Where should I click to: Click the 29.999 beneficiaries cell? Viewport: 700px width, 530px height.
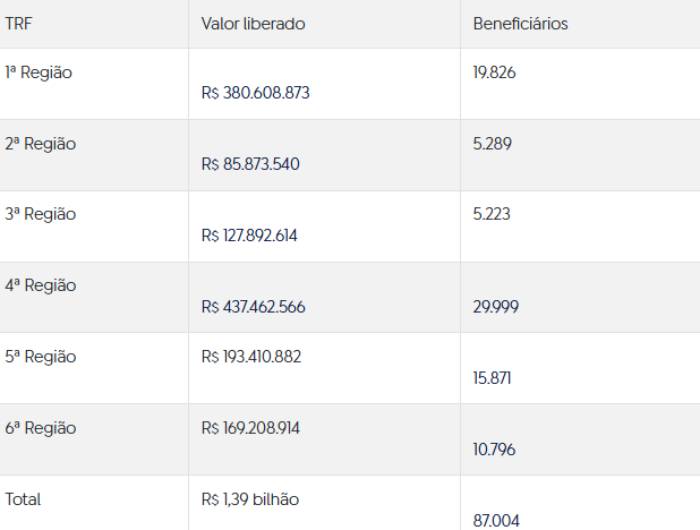(x=496, y=307)
